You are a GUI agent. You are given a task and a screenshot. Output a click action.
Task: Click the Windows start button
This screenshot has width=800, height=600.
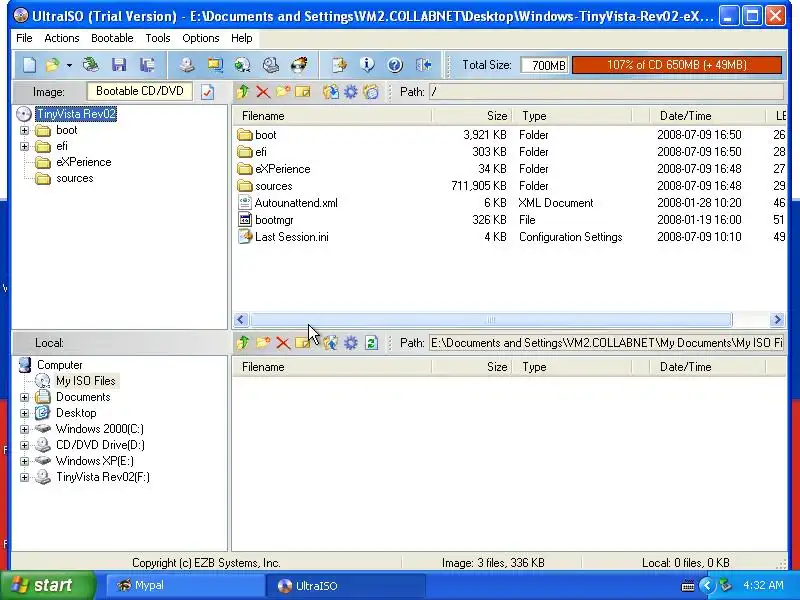(48, 585)
